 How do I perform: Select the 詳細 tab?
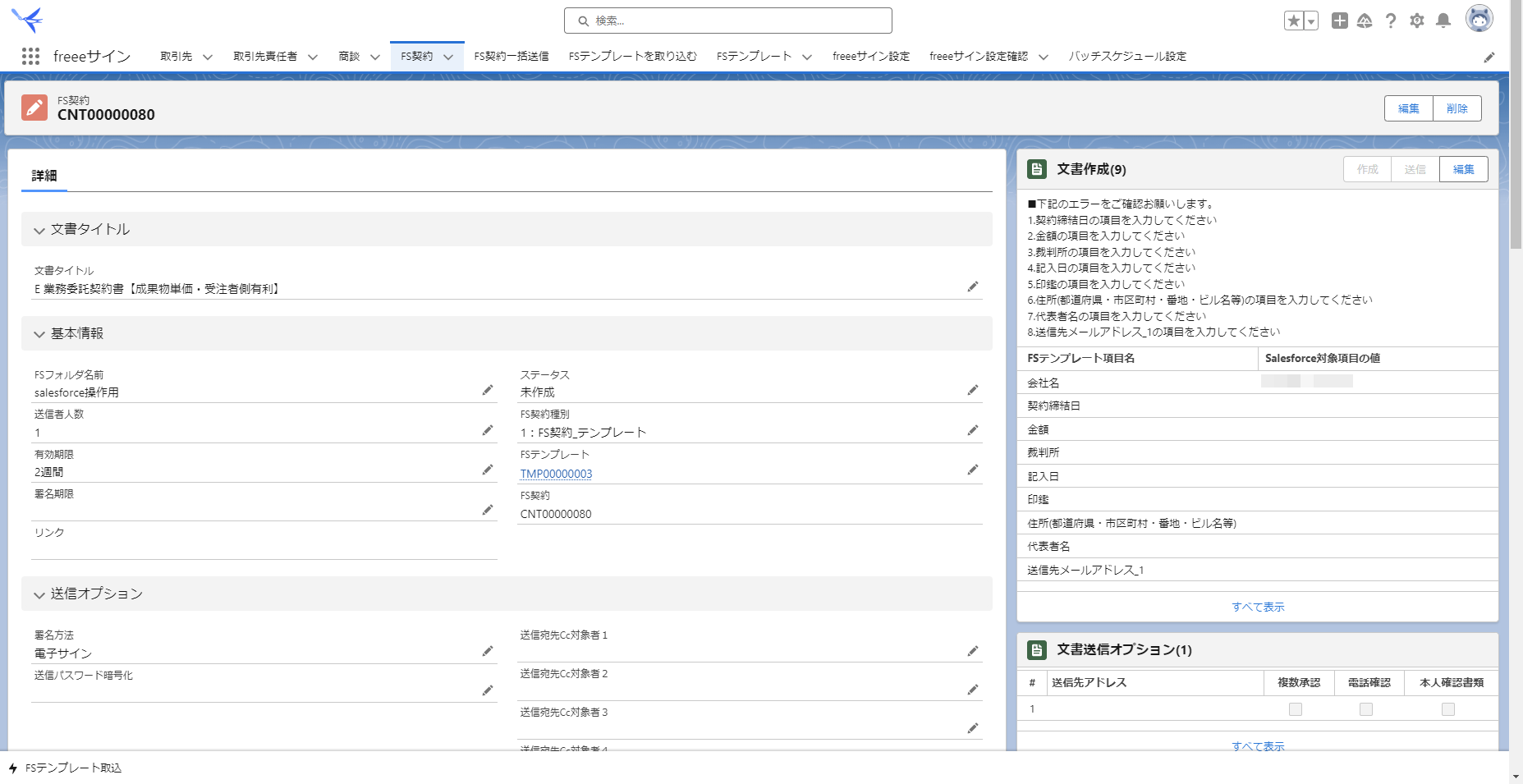point(44,176)
